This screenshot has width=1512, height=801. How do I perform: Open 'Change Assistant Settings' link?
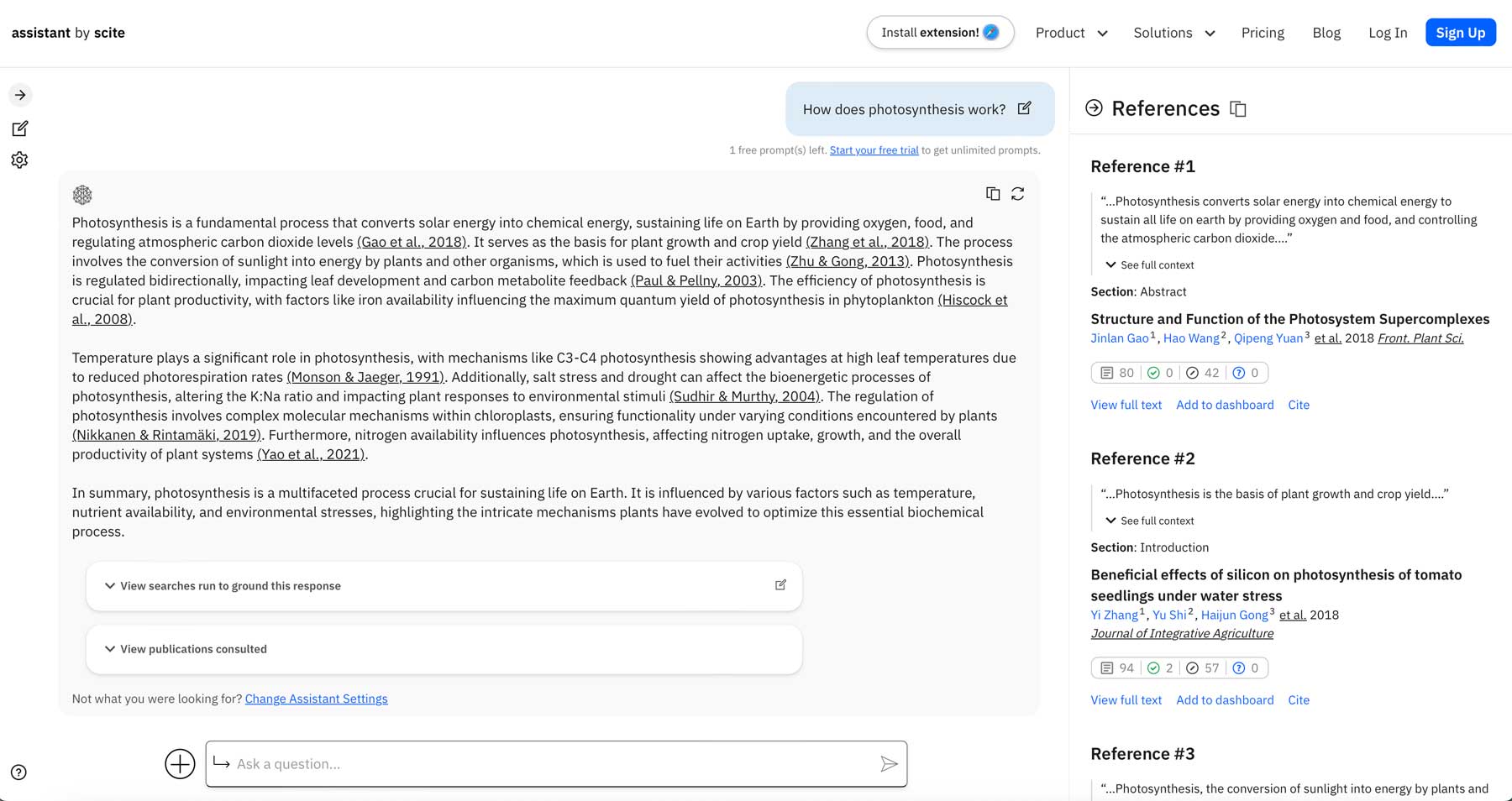pyautogui.click(x=316, y=699)
